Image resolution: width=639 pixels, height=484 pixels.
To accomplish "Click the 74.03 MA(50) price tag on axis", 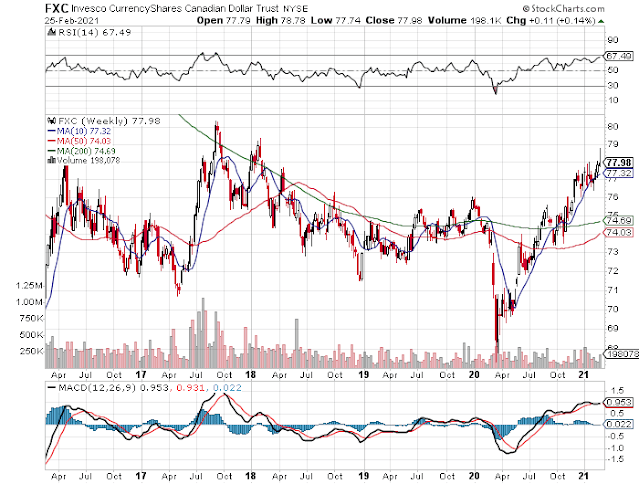I will [x=619, y=232].
